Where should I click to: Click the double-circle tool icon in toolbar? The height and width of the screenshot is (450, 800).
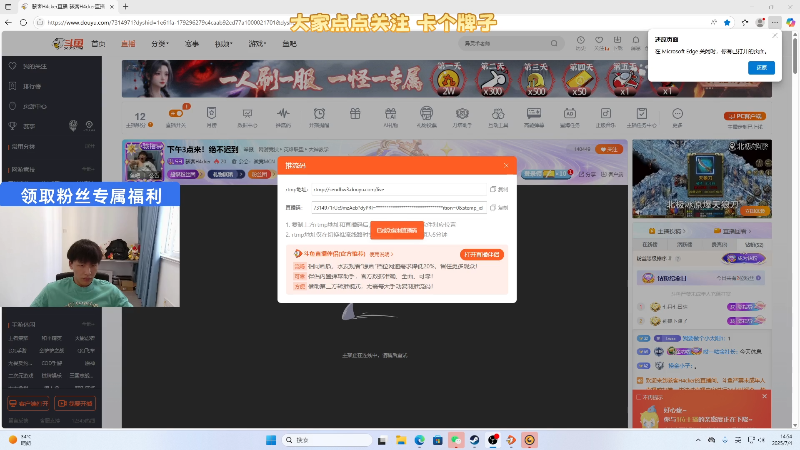(x=498, y=113)
